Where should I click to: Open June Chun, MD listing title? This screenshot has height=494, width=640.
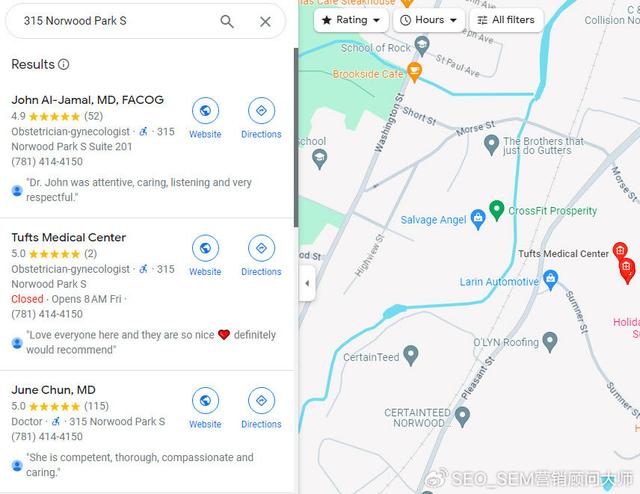[53, 390]
